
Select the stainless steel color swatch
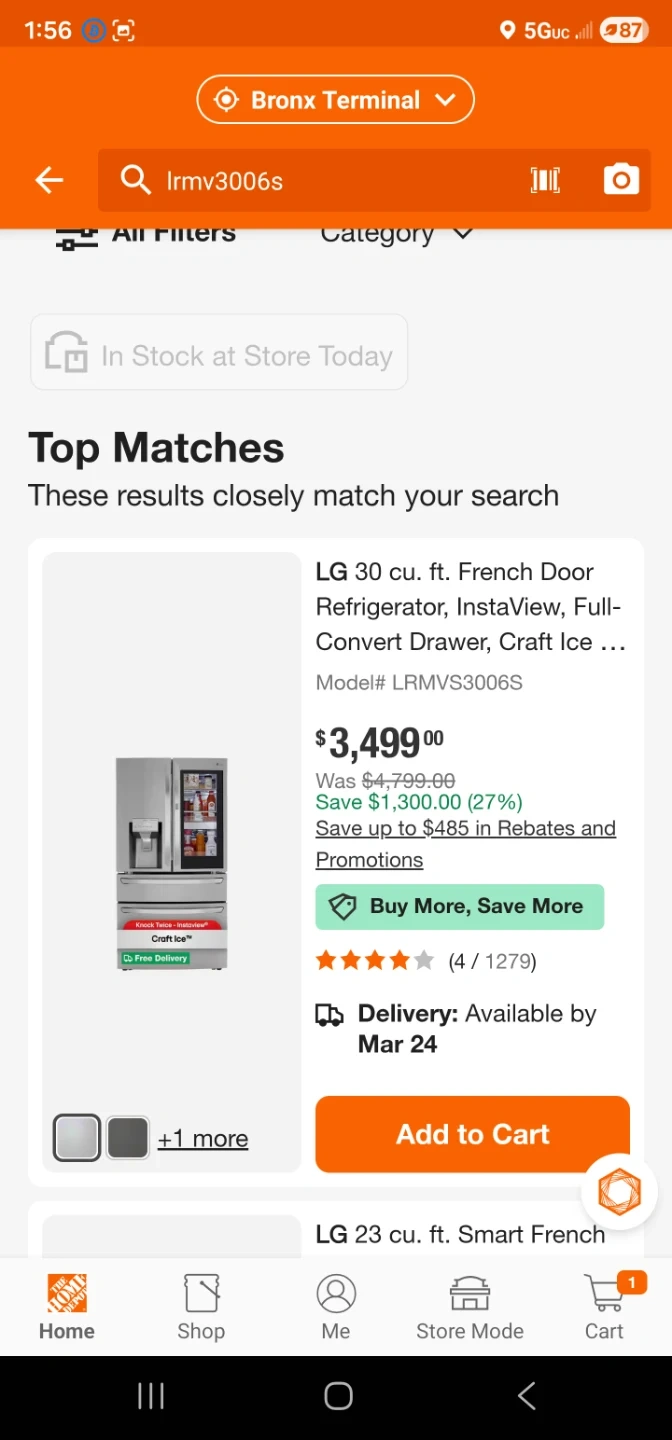(76, 1138)
